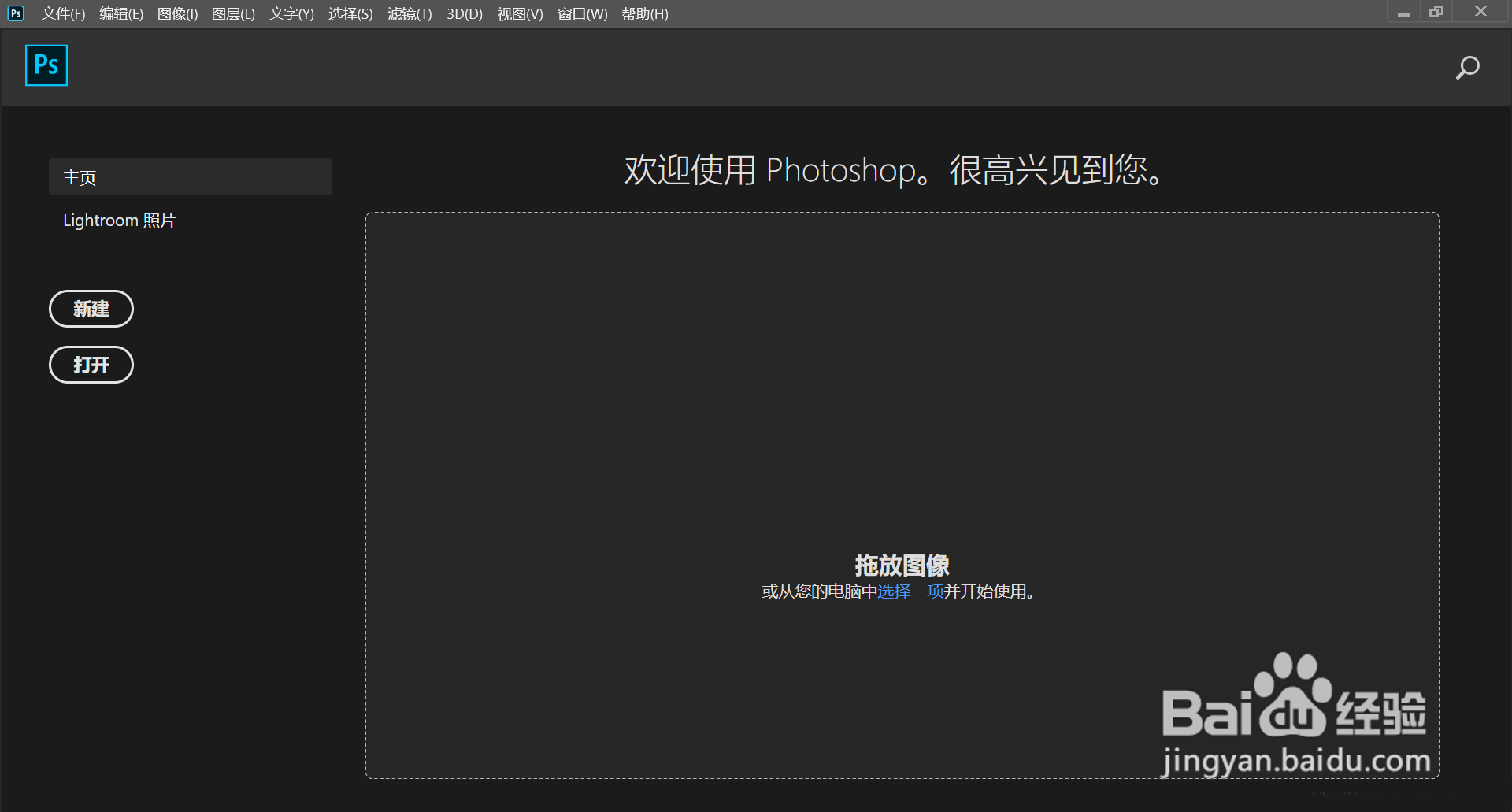The height and width of the screenshot is (812, 1512).
Task: Open the 选择(S) menu
Action: [x=350, y=14]
